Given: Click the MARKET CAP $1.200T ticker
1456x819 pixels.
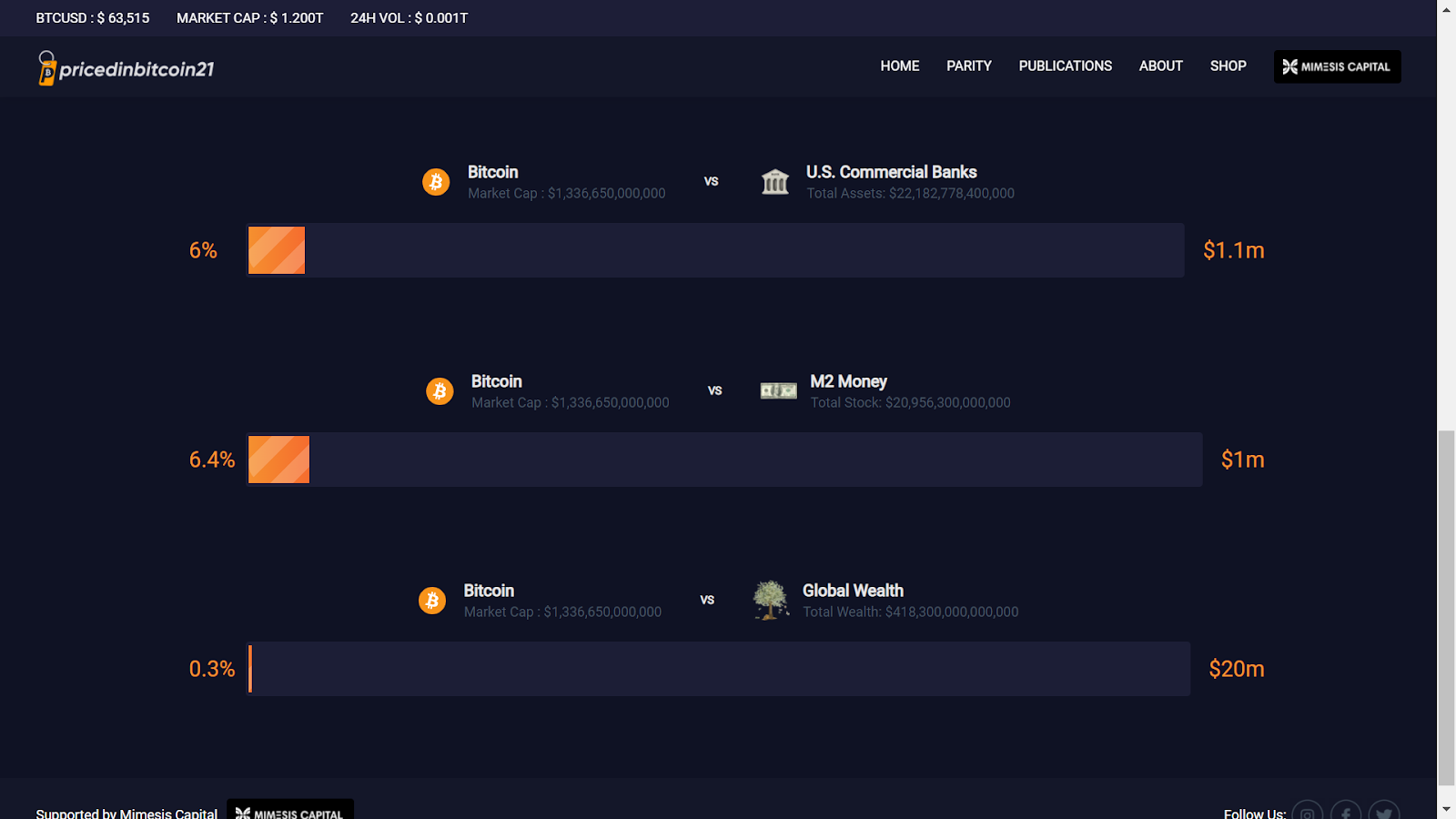Looking at the screenshot, I should coord(250,18).
